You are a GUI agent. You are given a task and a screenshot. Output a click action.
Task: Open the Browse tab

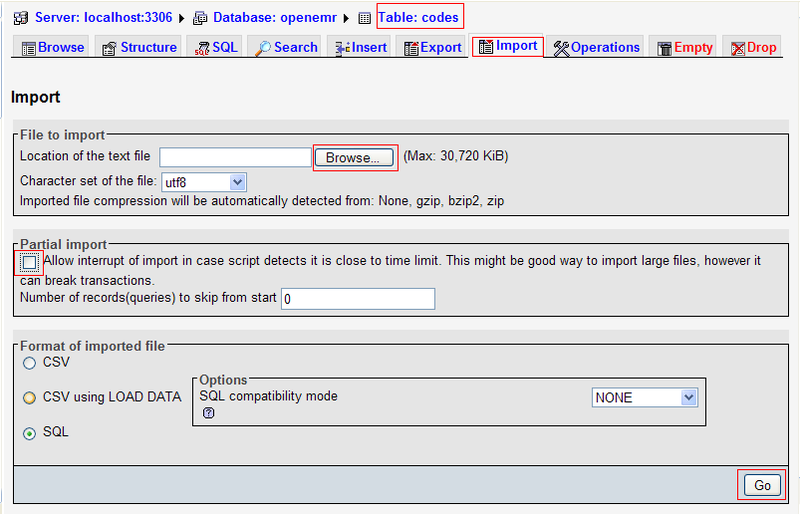[52, 47]
